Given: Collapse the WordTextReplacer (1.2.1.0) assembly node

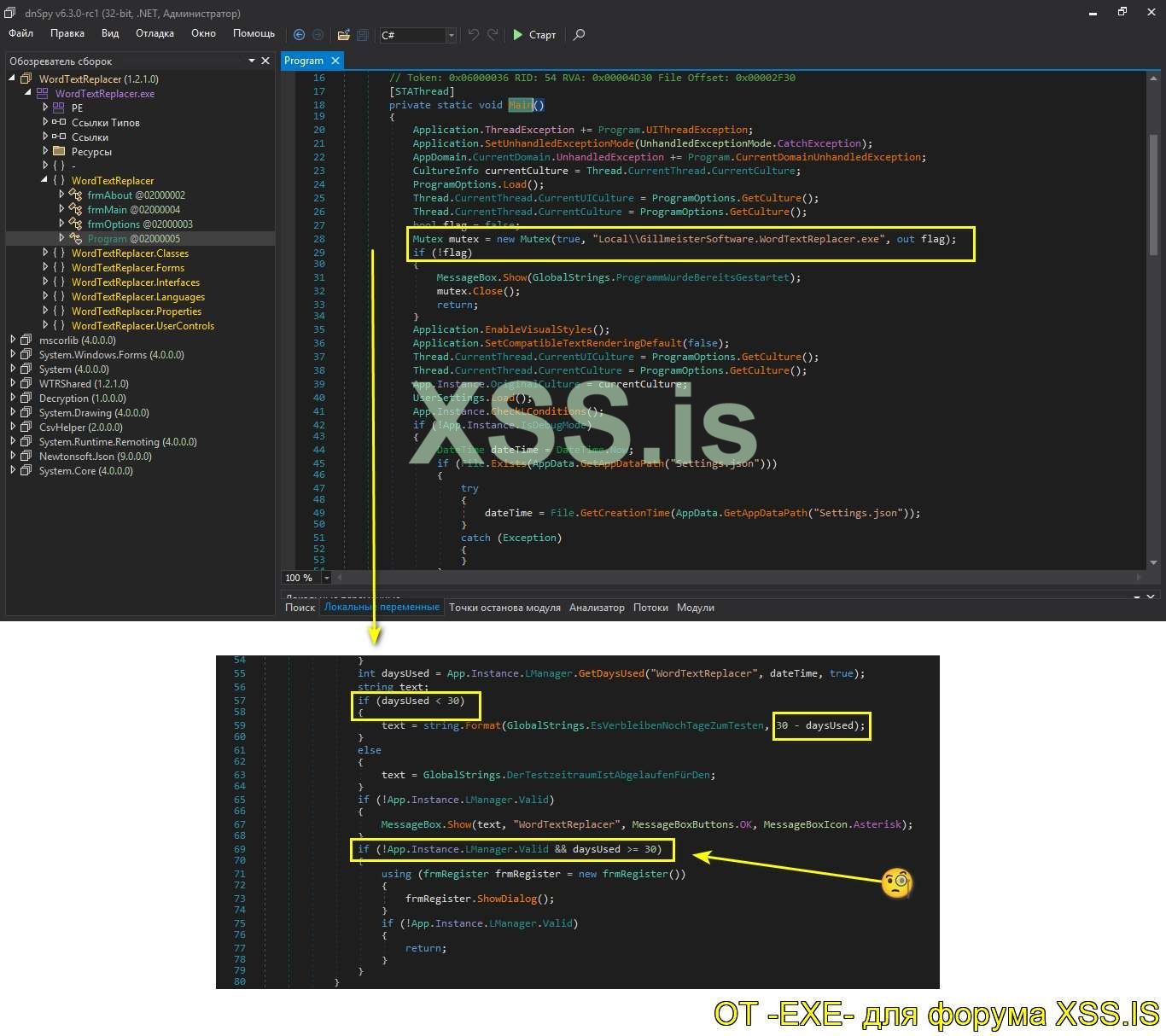Looking at the screenshot, I should [13, 79].
